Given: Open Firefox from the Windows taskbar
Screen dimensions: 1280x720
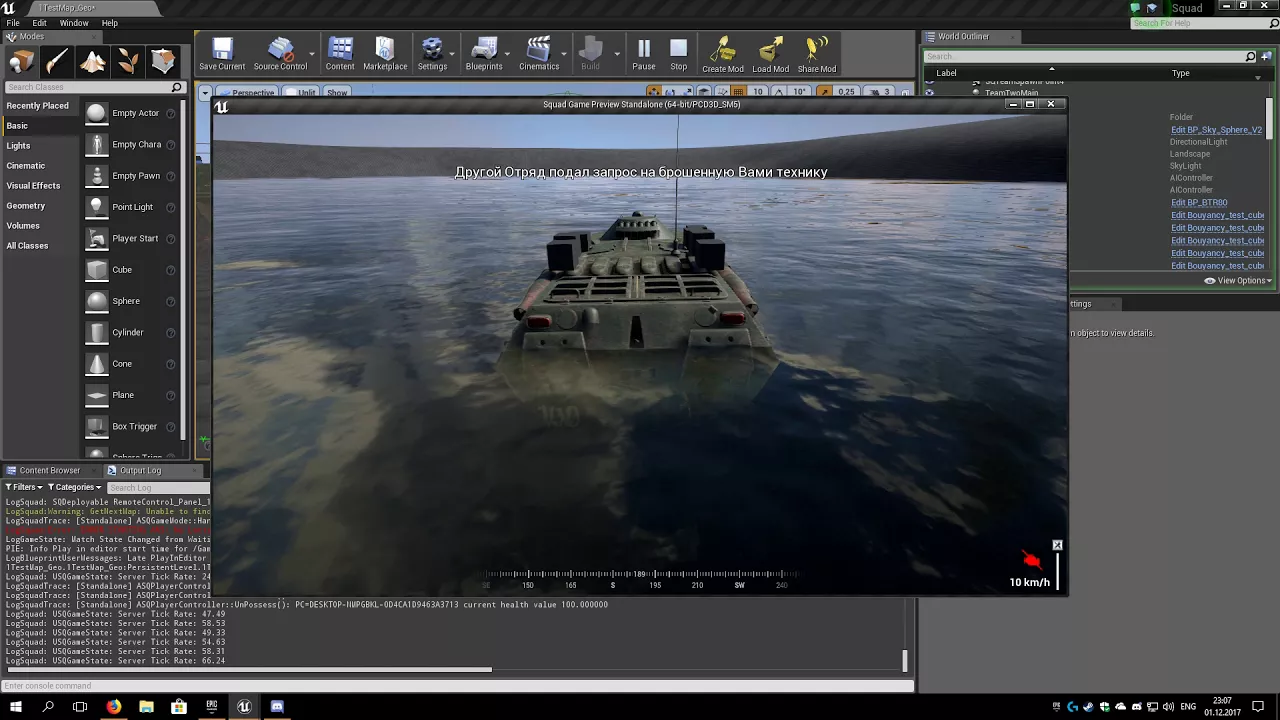Looking at the screenshot, I should (114, 707).
